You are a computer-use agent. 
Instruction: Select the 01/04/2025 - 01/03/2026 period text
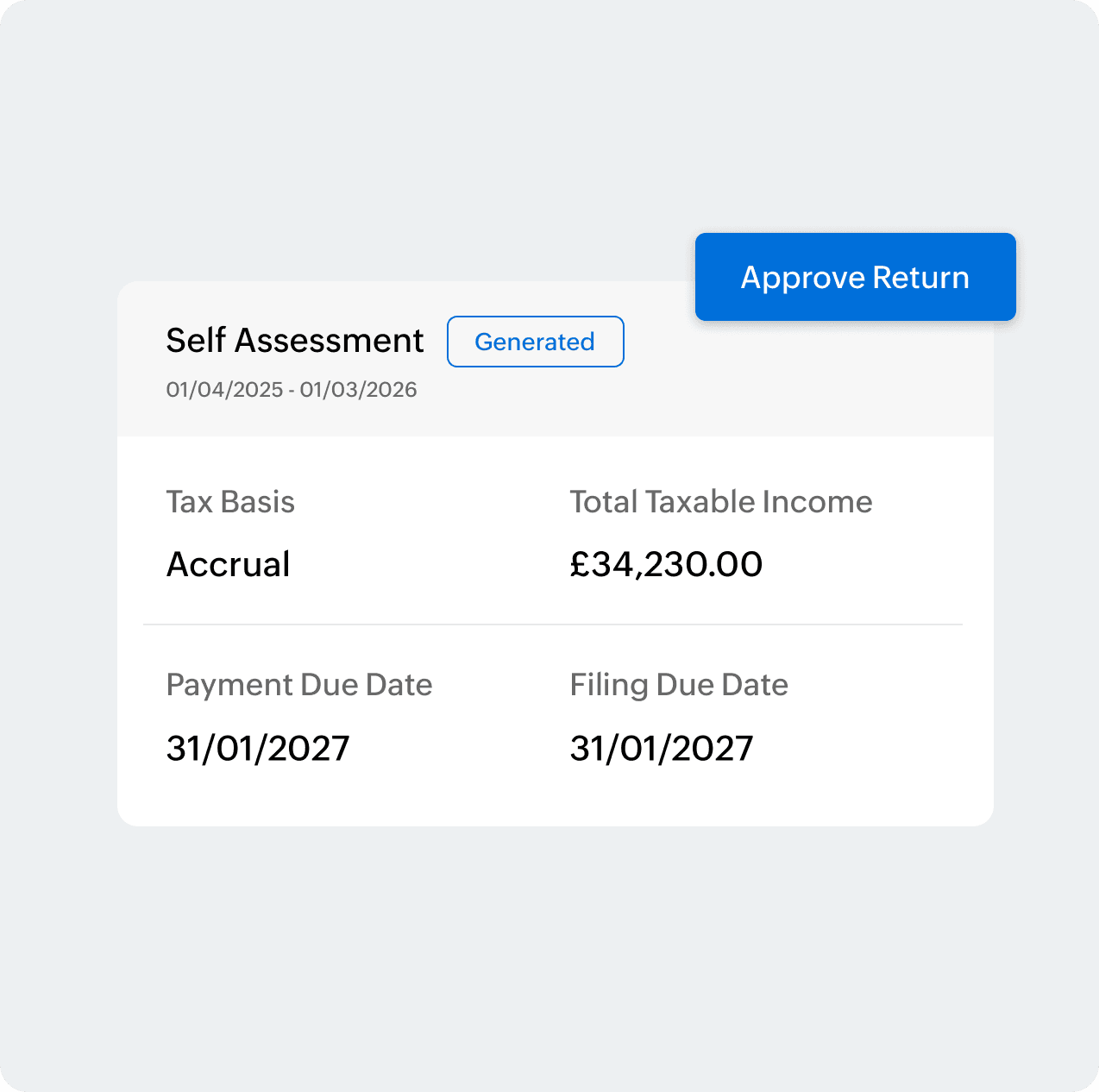292,390
